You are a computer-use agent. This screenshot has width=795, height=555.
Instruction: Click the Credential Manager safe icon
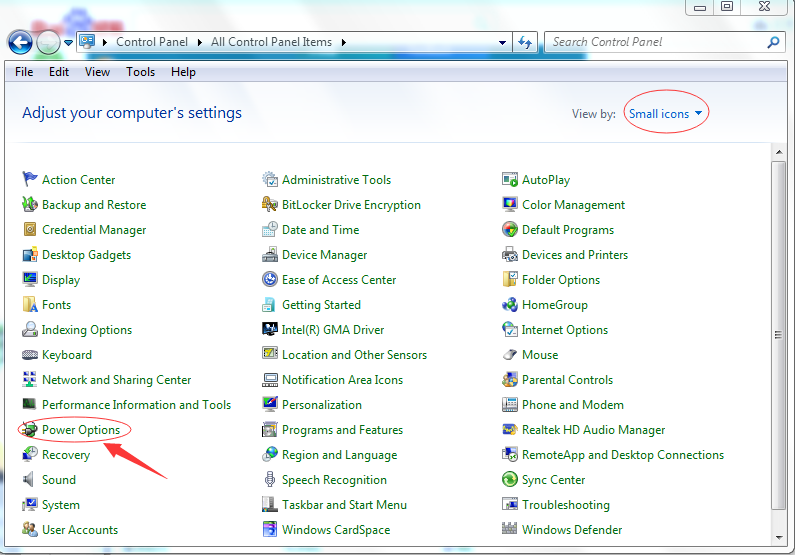coord(30,229)
